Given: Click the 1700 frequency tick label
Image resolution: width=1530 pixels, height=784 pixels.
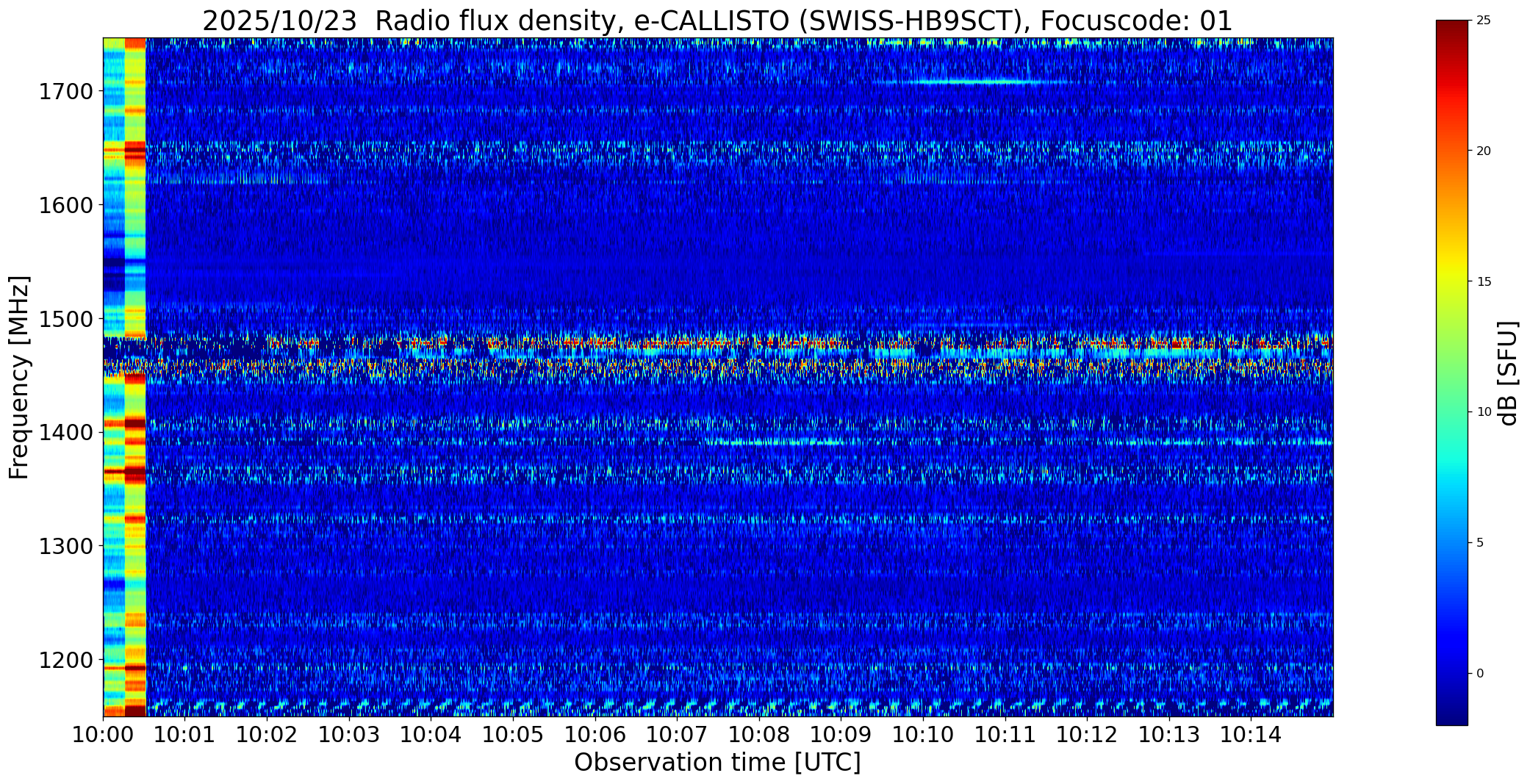Looking at the screenshot, I should click(x=65, y=92).
